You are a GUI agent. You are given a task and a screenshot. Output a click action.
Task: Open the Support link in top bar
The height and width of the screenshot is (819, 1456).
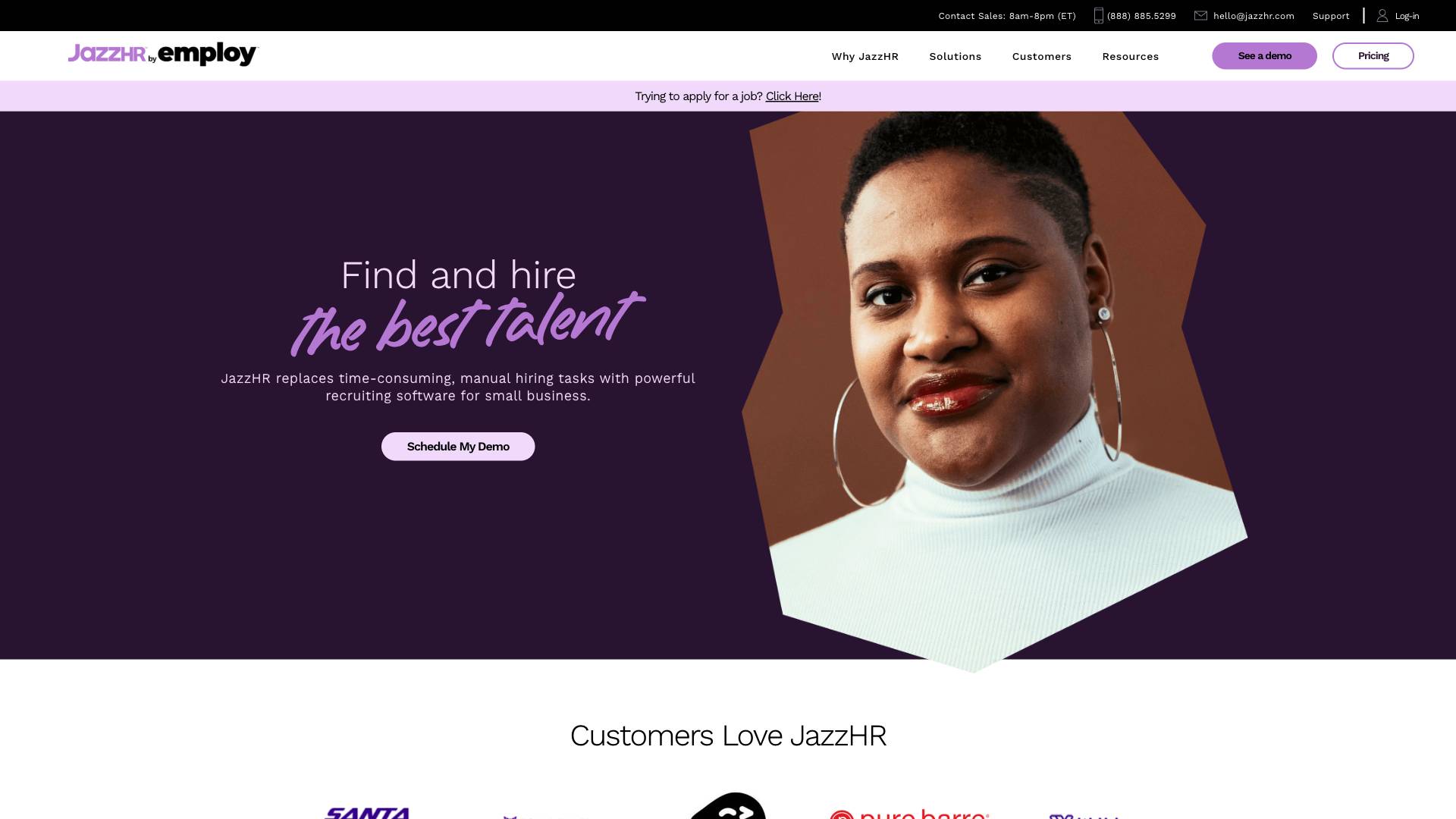[1331, 16]
